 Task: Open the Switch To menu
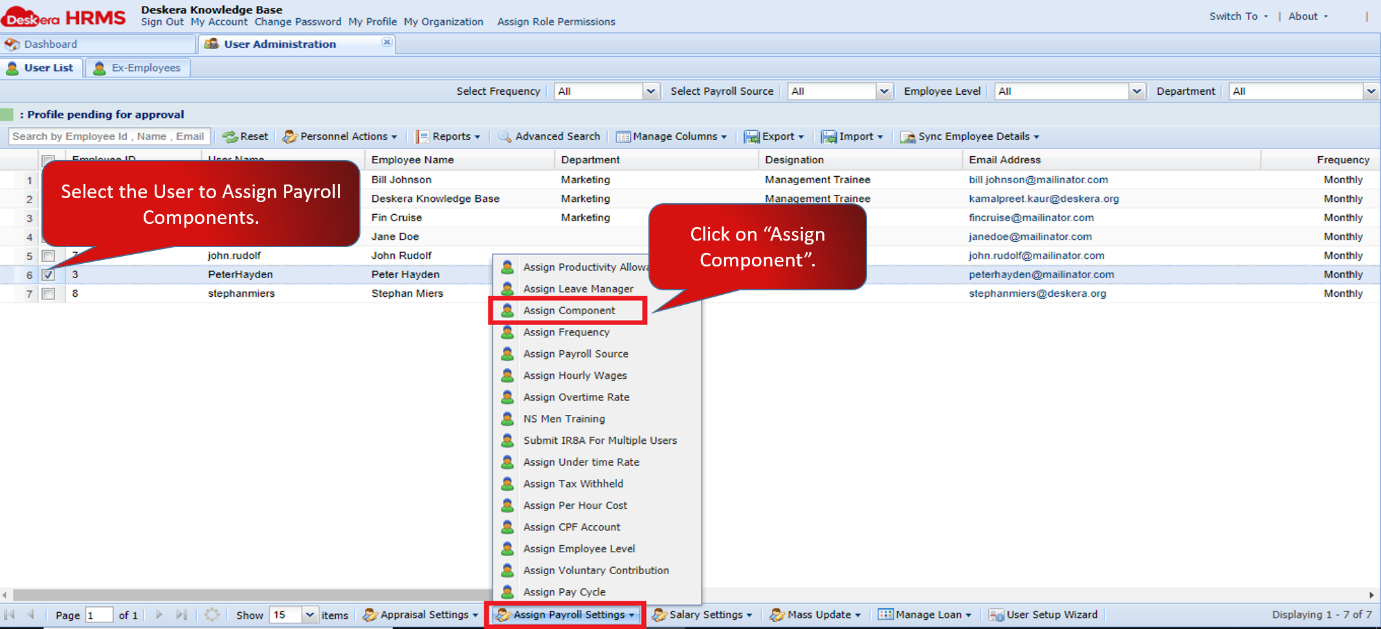[x=1238, y=16]
